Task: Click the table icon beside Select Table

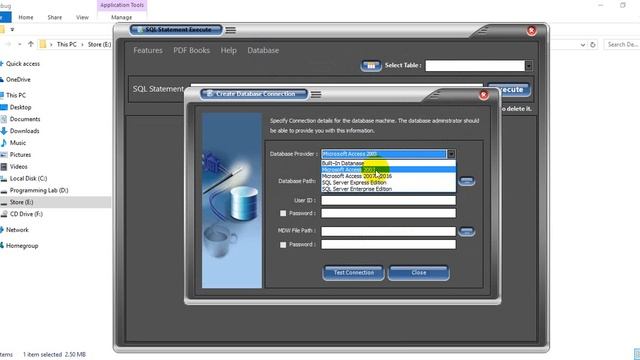Action: [x=371, y=66]
